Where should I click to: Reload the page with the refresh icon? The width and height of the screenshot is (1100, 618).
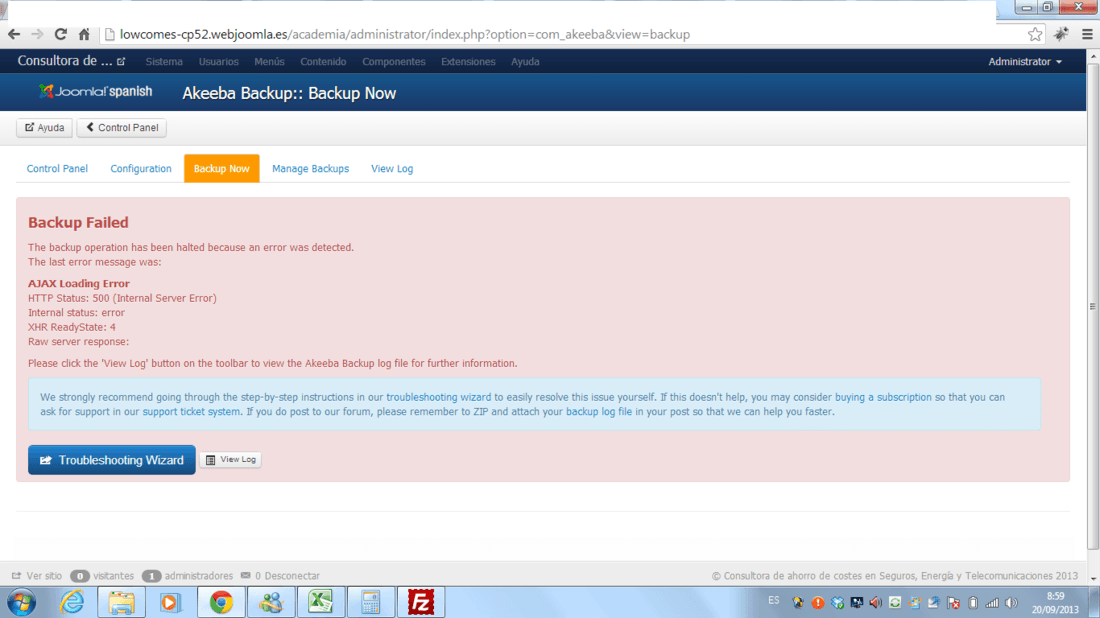(x=61, y=34)
